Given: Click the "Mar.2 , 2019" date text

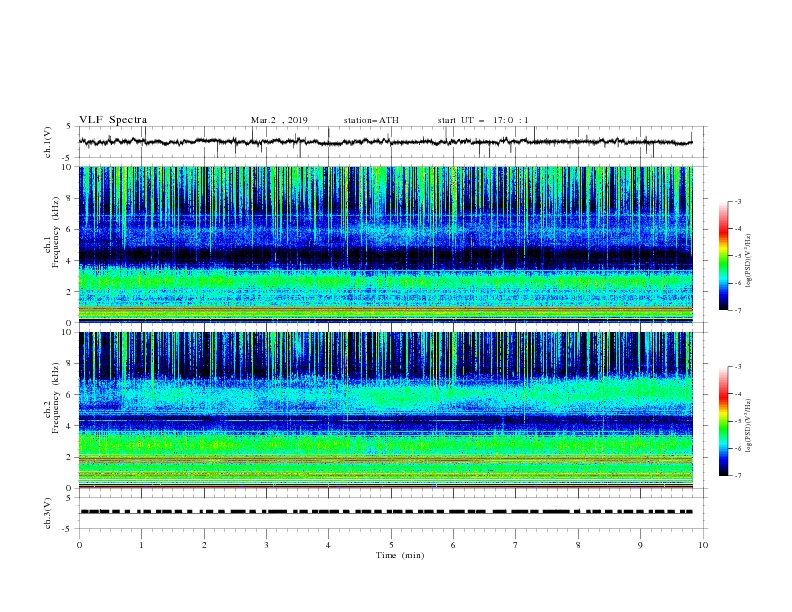Looking at the screenshot, I should (x=279, y=120).
